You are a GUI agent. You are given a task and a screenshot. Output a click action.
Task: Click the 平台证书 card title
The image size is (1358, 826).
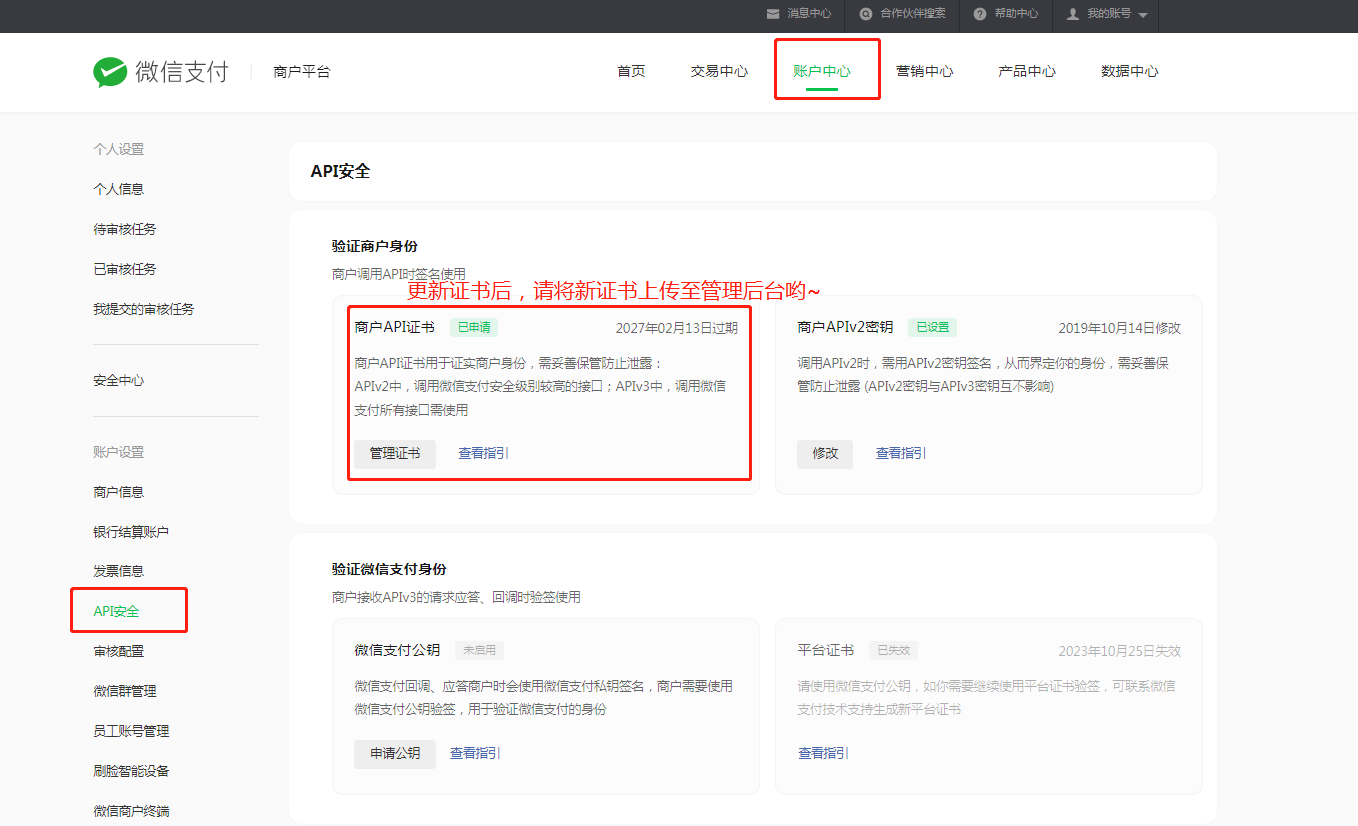826,650
